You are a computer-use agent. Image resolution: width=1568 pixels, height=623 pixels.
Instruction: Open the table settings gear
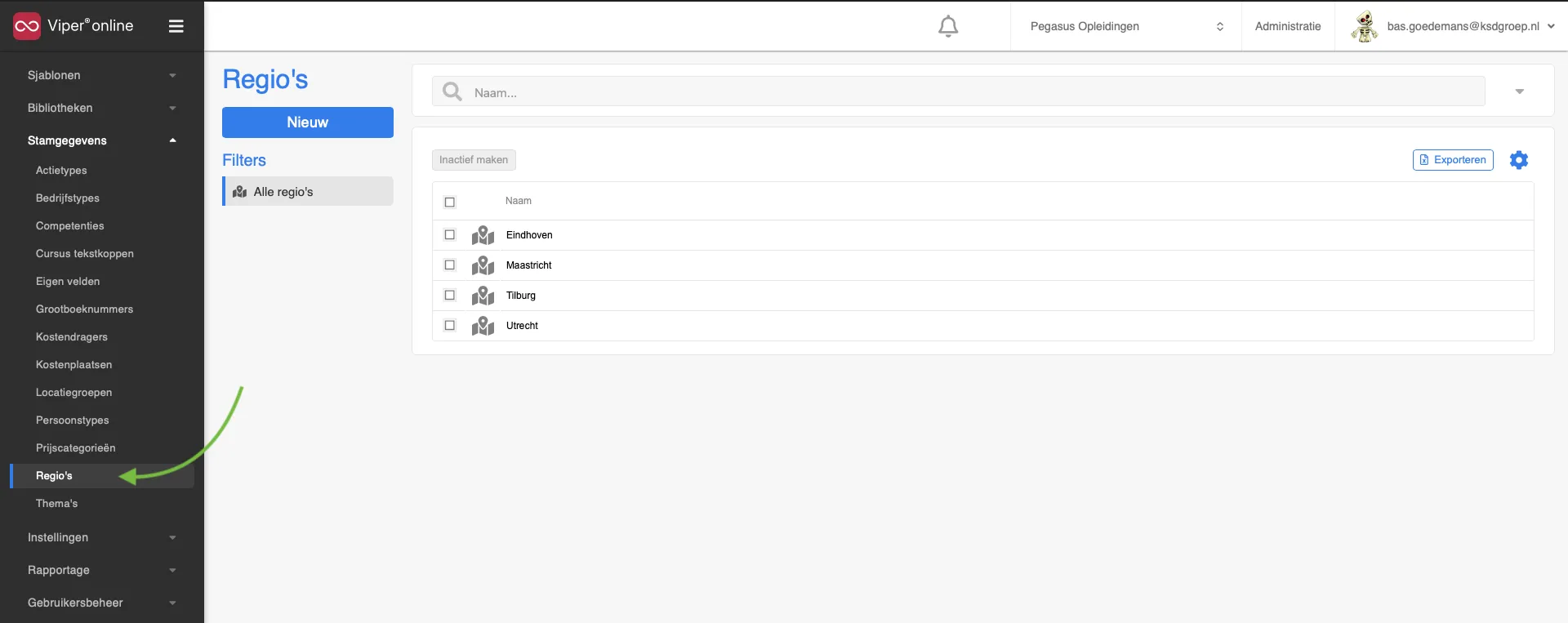coord(1519,160)
